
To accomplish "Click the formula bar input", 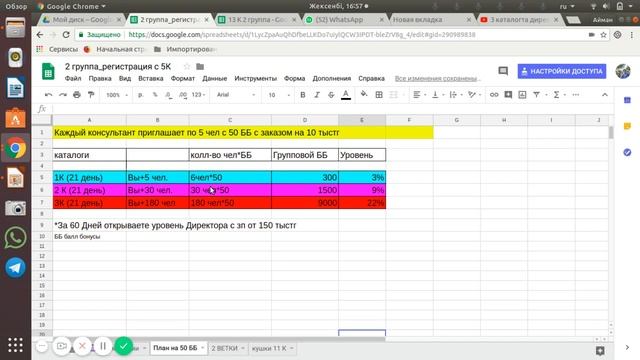I will click(x=331, y=109).
